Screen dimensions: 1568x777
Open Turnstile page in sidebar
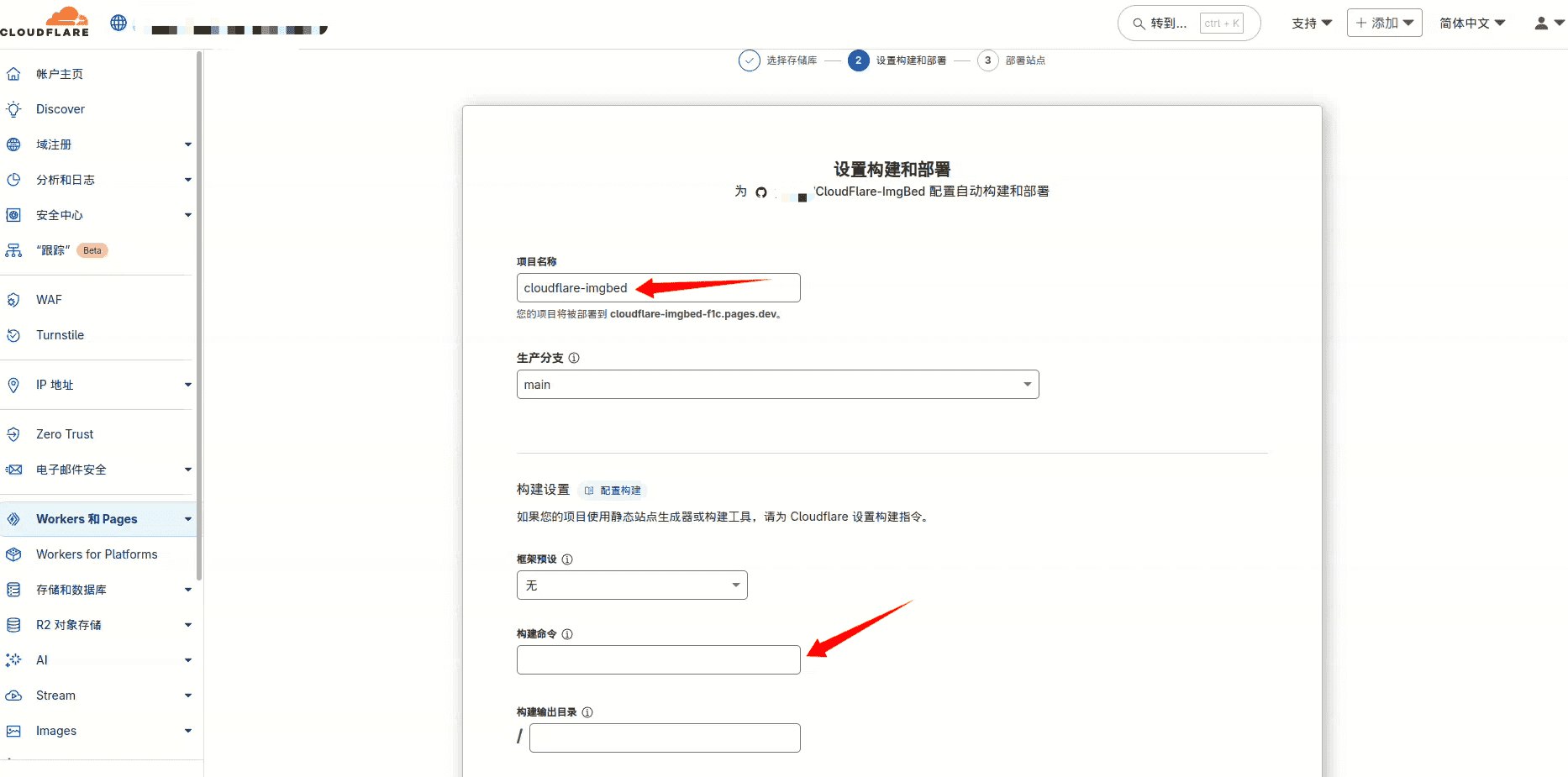[x=60, y=335]
